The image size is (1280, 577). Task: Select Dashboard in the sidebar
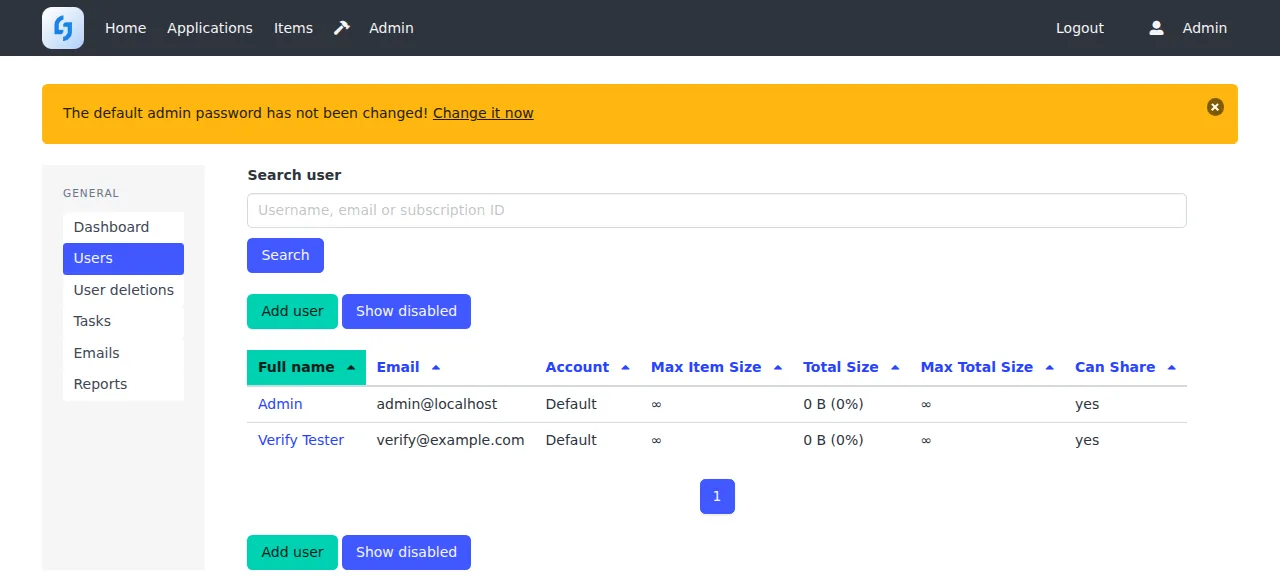click(x=123, y=227)
